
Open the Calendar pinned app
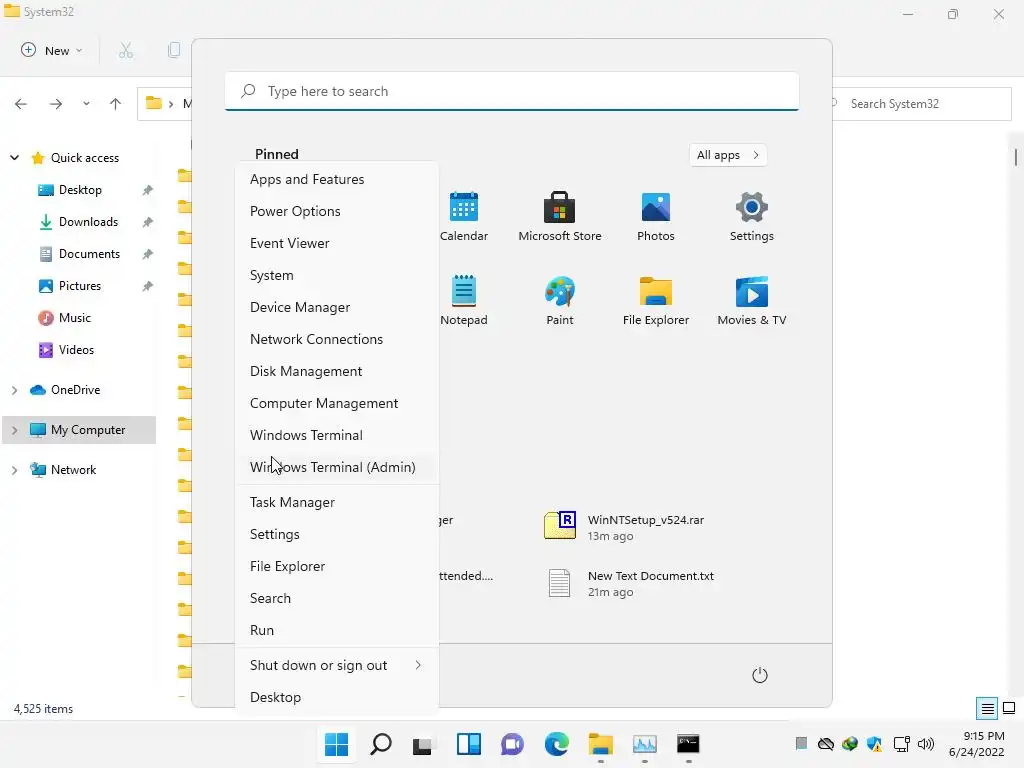click(464, 216)
